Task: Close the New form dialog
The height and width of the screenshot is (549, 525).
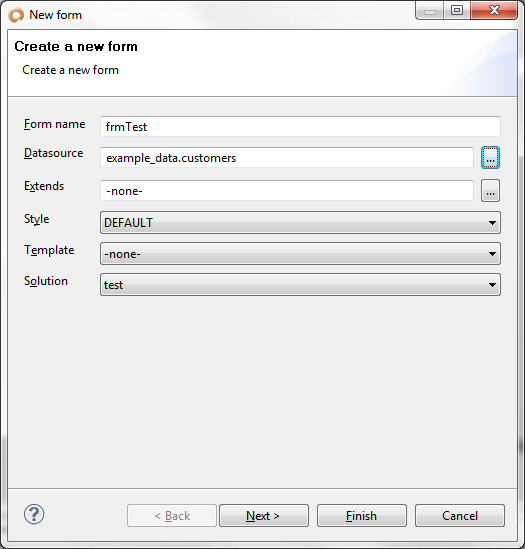Action: 494,11
